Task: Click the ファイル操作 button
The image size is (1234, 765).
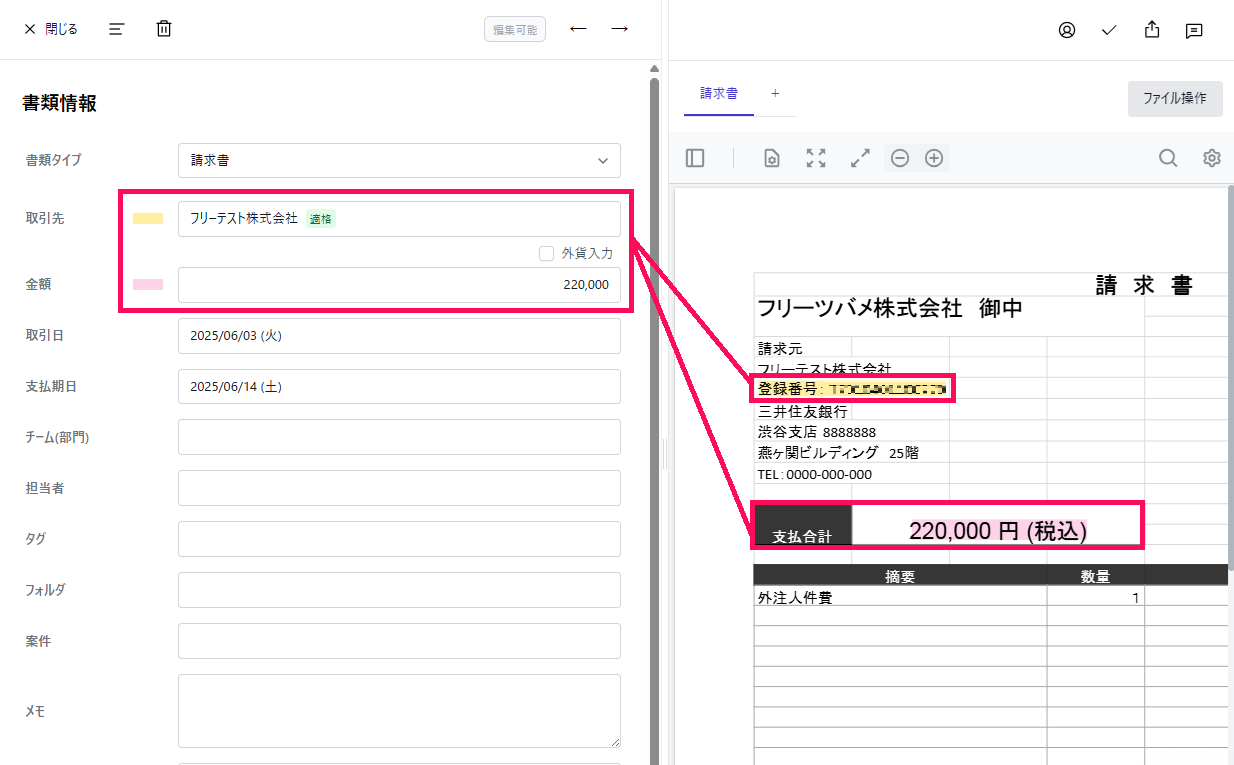Action: [x=1175, y=98]
